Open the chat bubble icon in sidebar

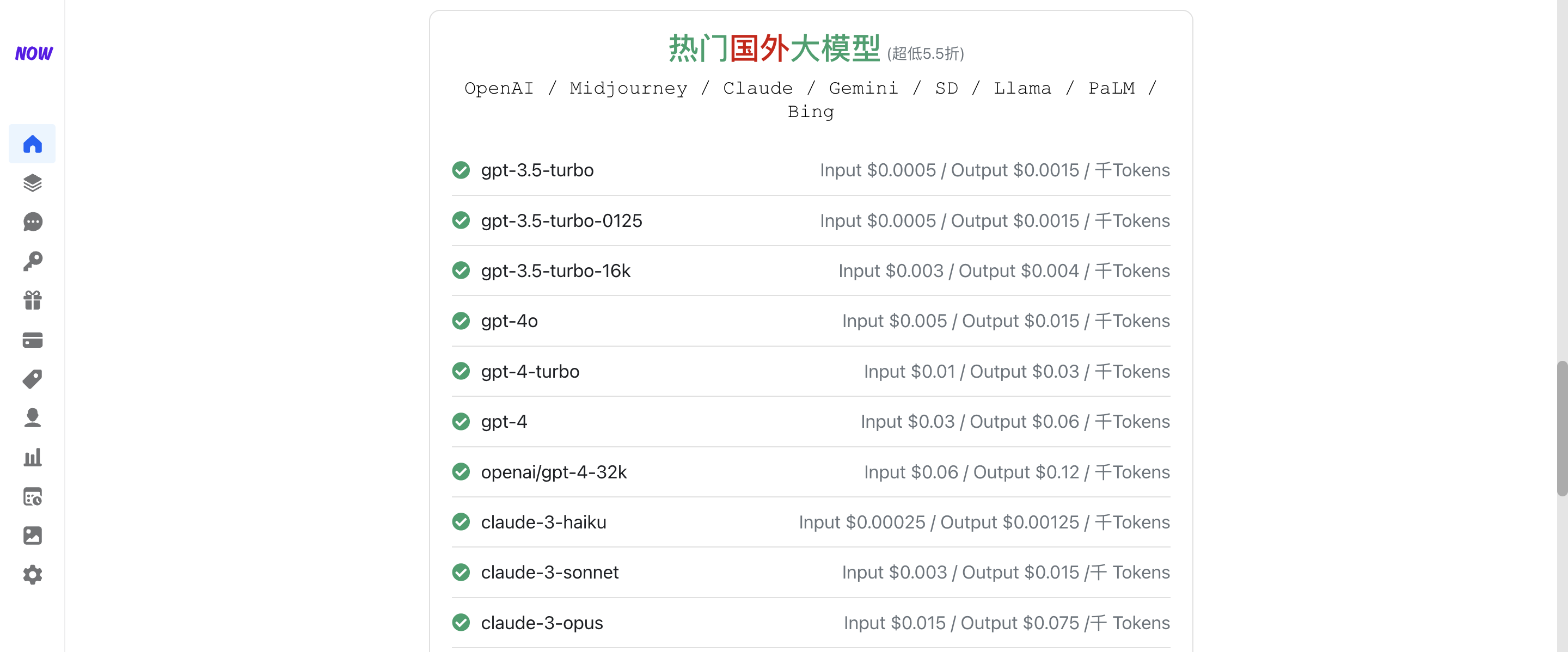tap(32, 222)
